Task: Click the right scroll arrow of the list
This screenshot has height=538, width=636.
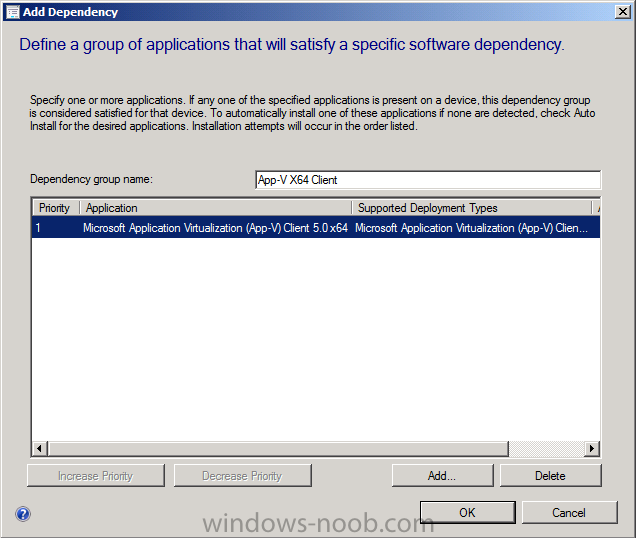Action: click(592, 449)
